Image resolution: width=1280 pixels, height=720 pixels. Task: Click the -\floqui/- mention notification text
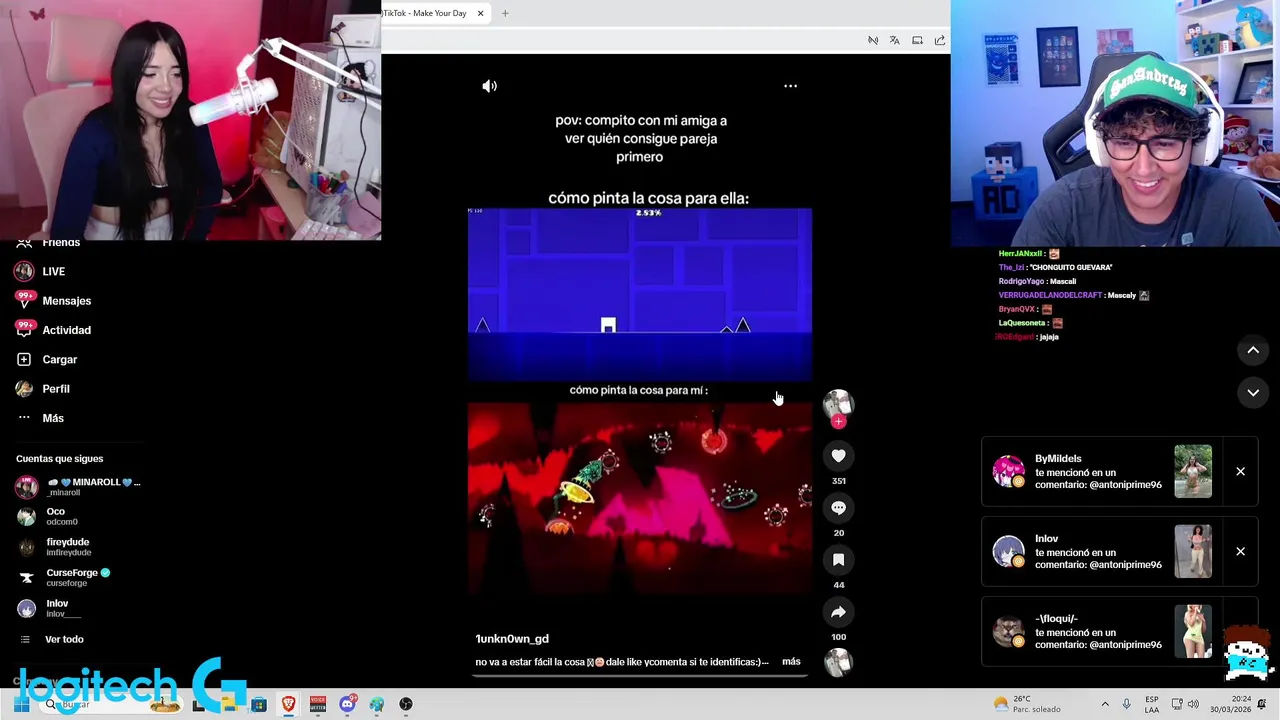(x=1098, y=632)
